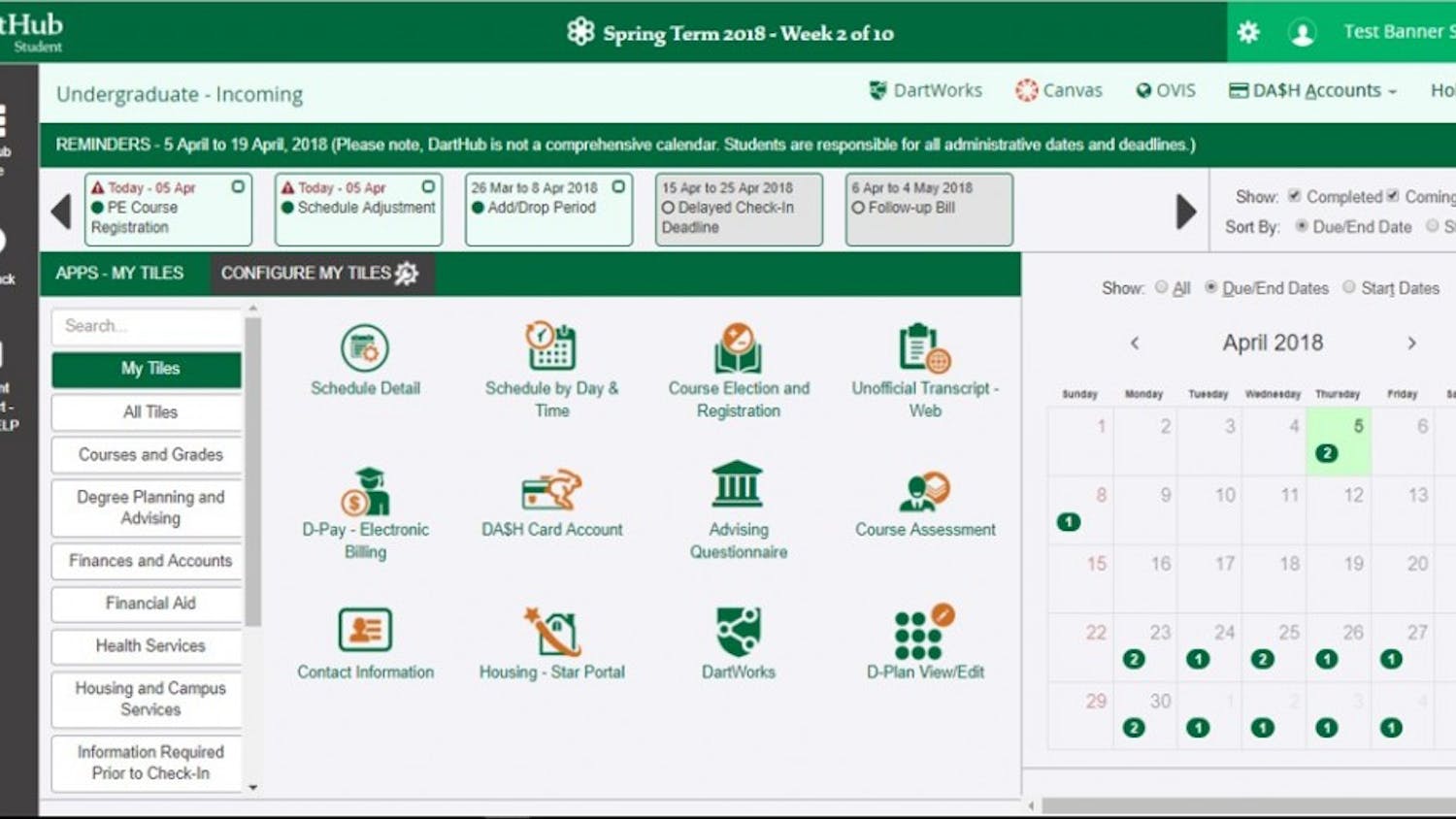The width and height of the screenshot is (1456, 819).
Task: Open the Schedule Detail tile
Action: (365, 360)
